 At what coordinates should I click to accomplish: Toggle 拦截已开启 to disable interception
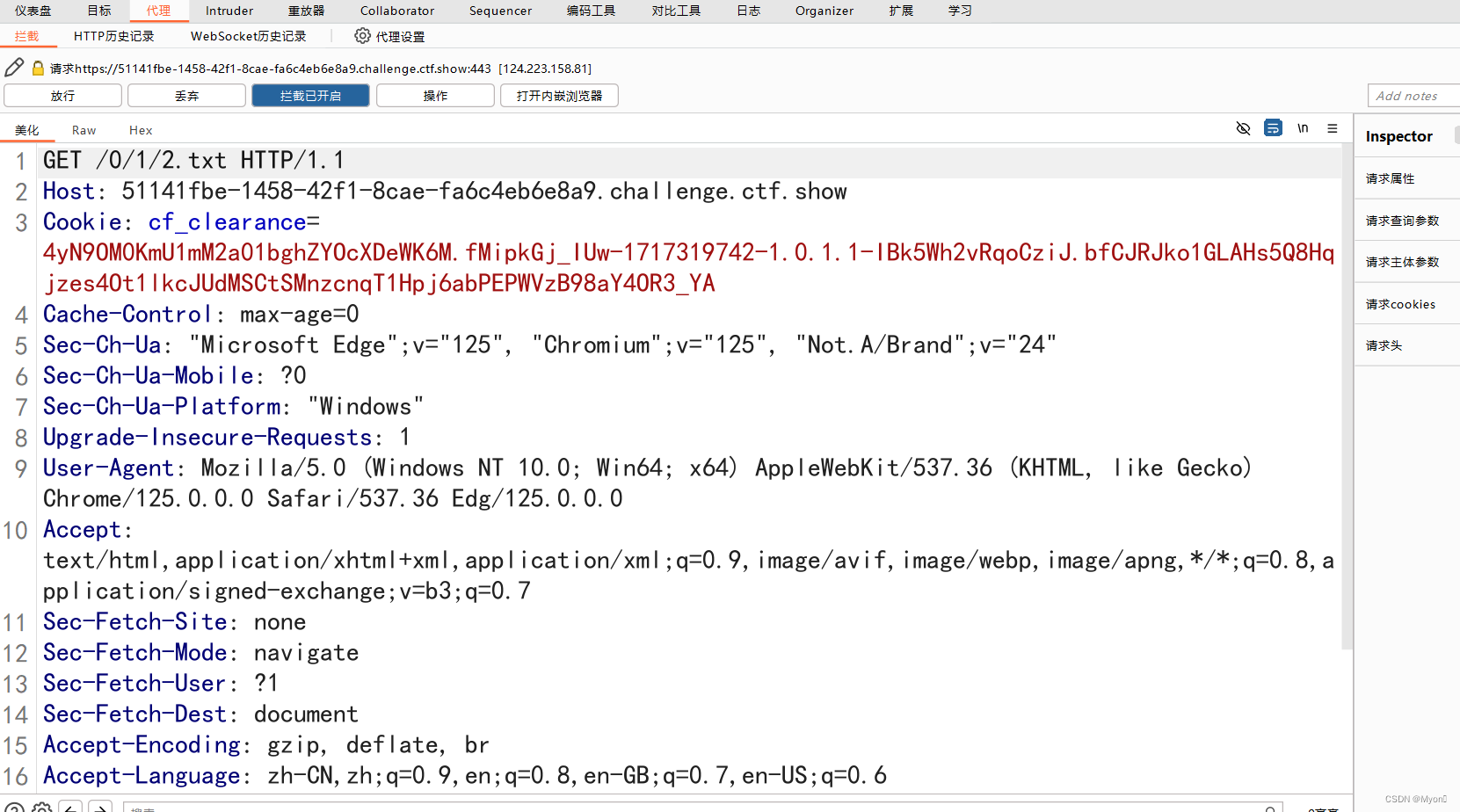pyautogui.click(x=309, y=95)
